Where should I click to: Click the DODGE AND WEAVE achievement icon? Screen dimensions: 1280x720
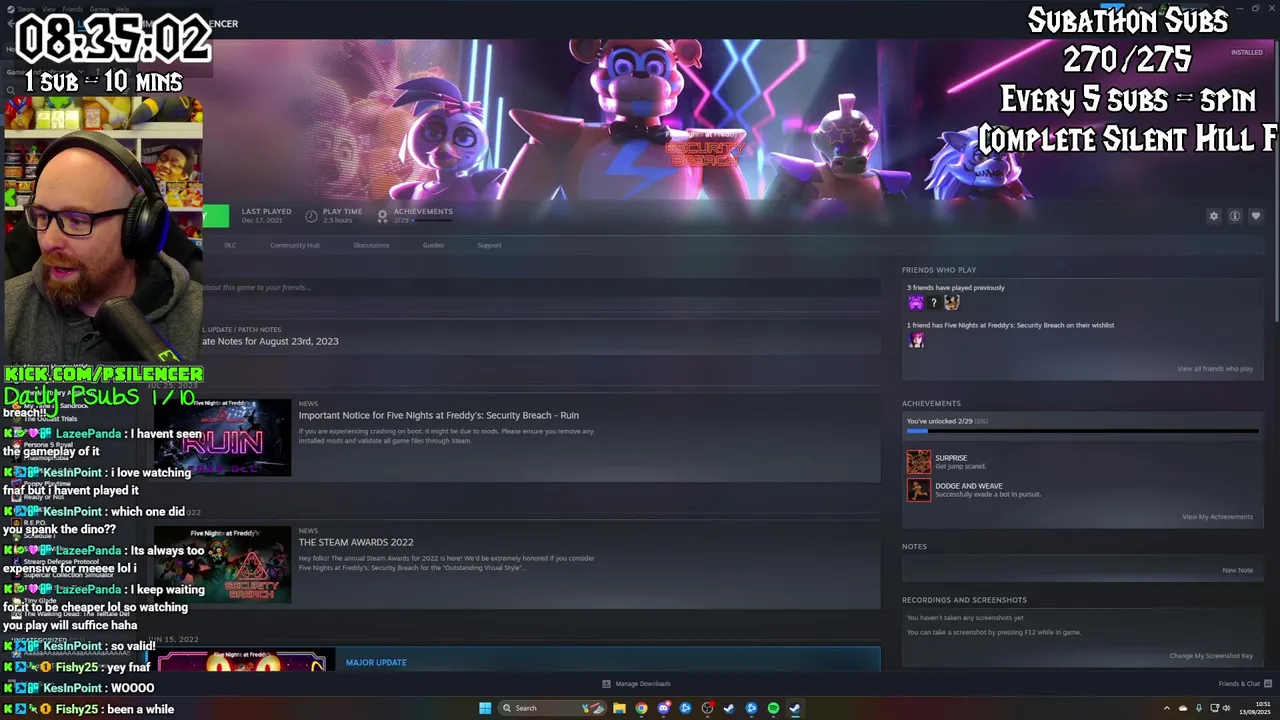coord(918,490)
